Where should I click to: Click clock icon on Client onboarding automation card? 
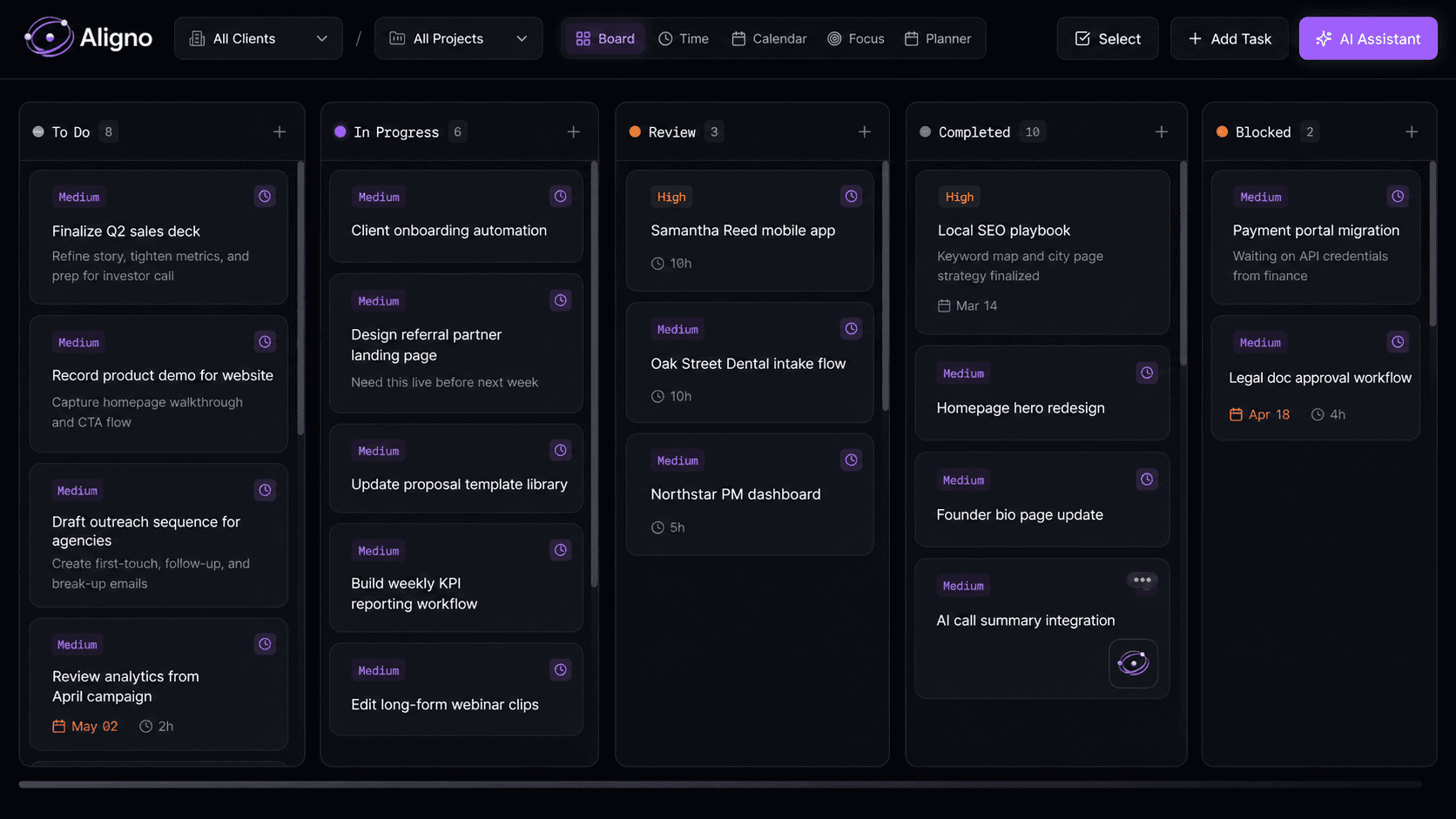(561, 197)
